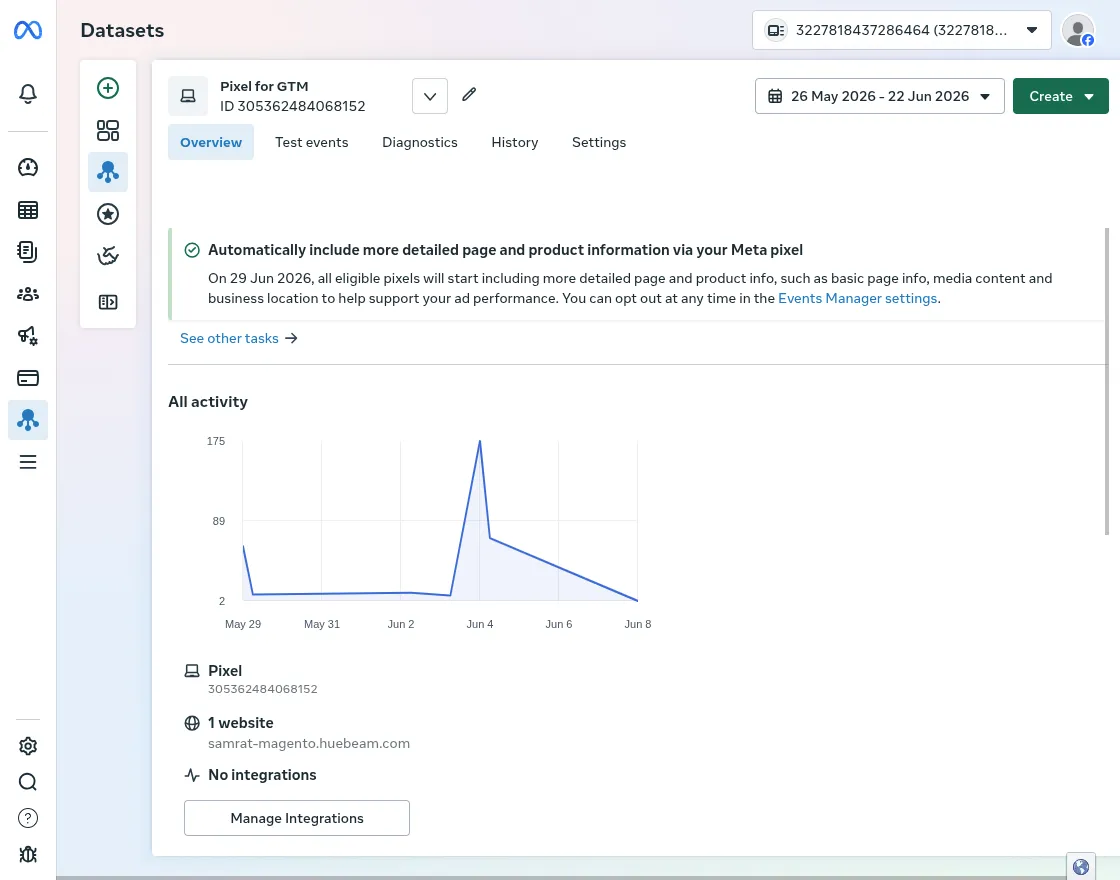Click the green checkmark icon on the notice
The width and height of the screenshot is (1120, 880).
(191, 250)
